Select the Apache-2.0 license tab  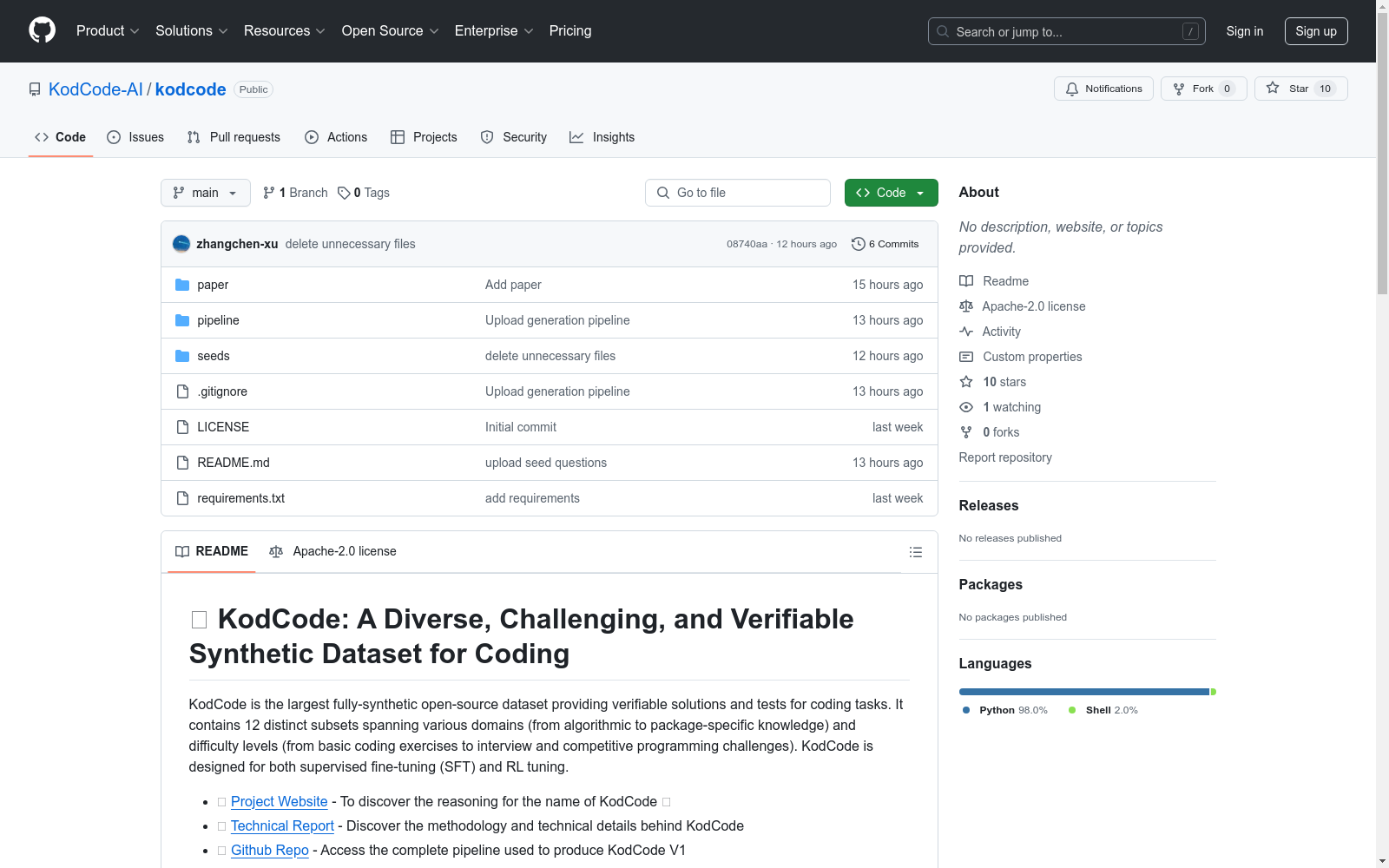332,551
